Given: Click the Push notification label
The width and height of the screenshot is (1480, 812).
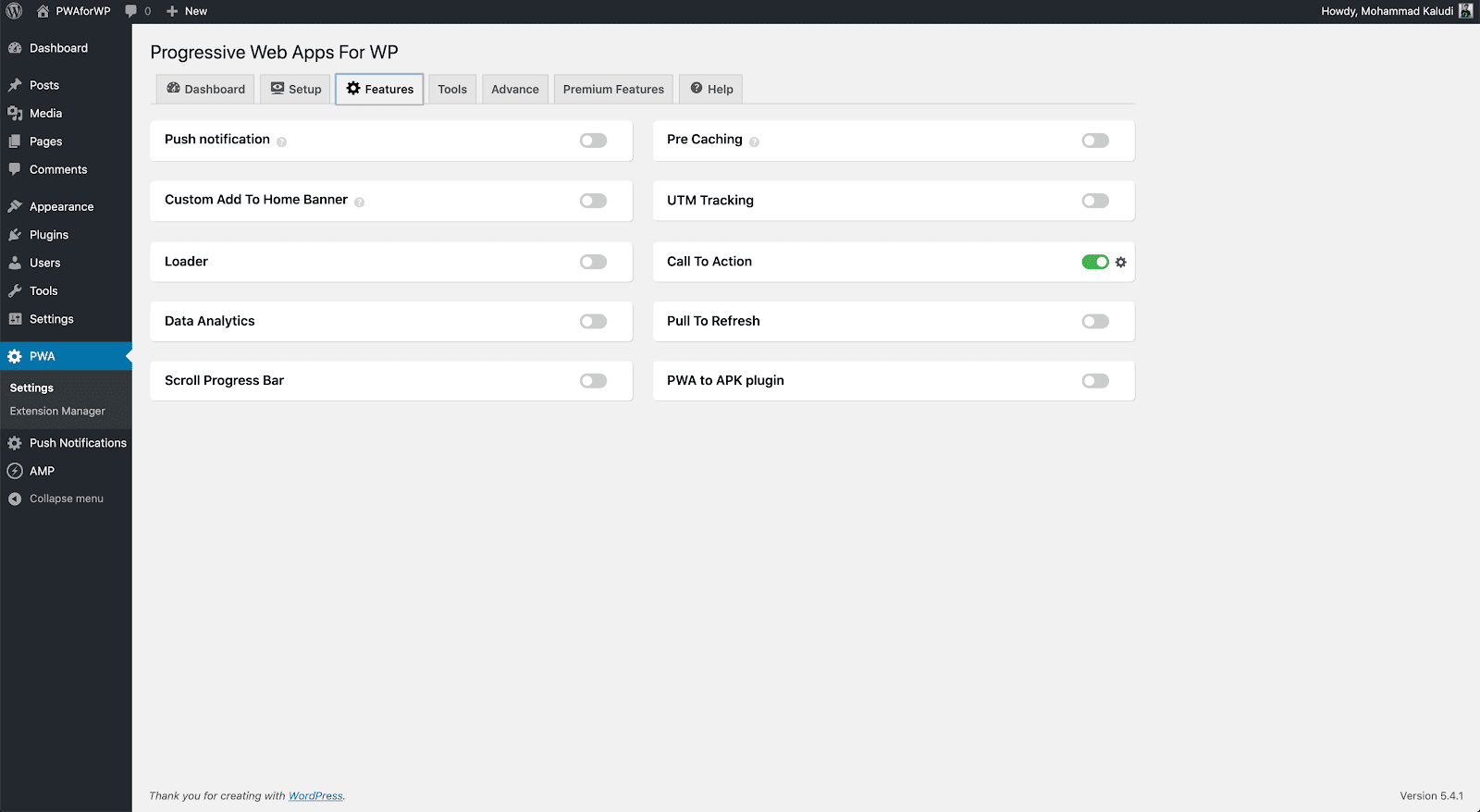Looking at the screenshot, I should point(217,139).
